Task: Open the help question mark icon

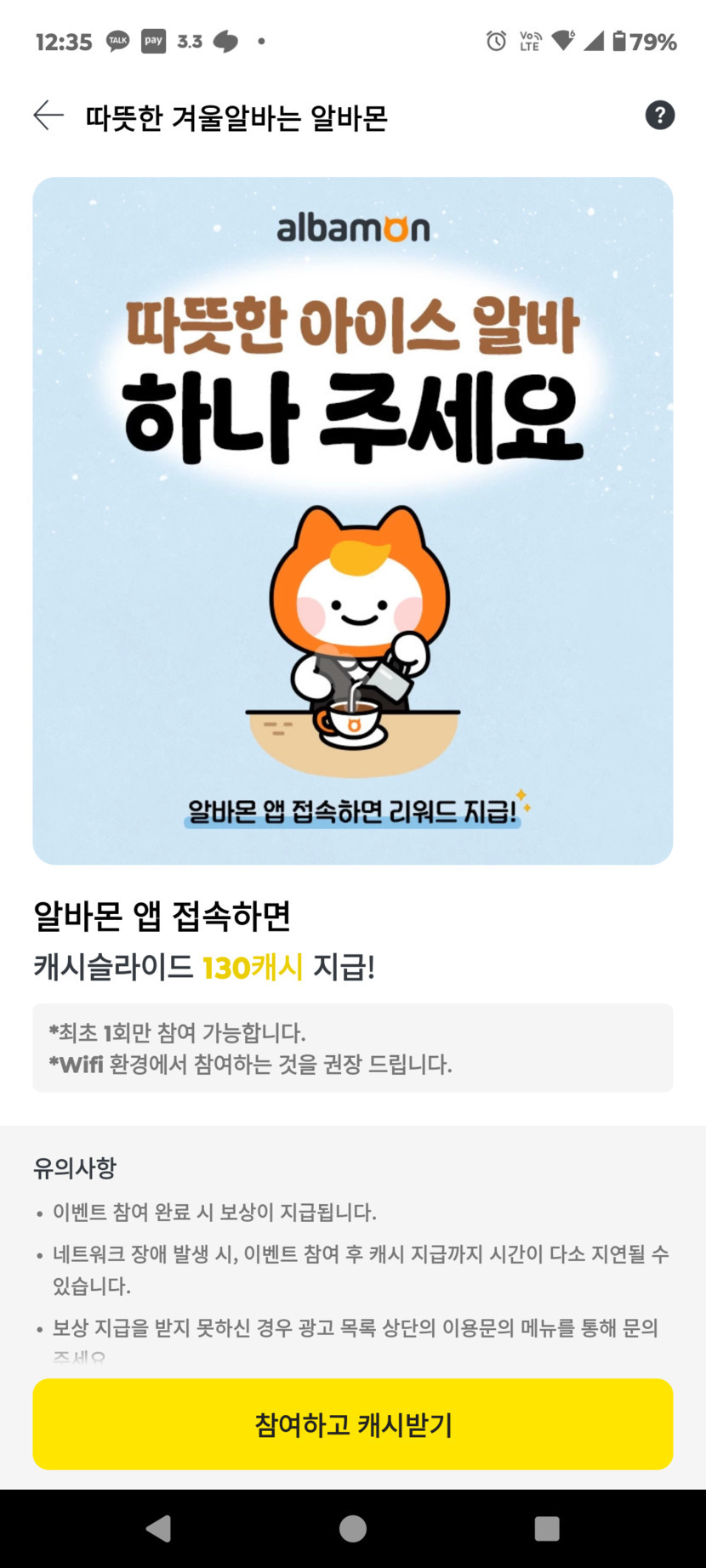Action: (659, 116)
